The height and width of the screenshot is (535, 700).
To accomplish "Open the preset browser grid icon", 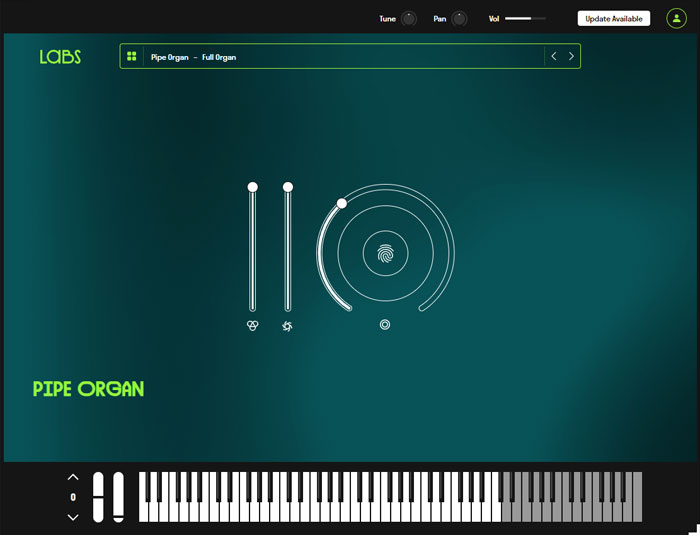I will (x=132, y=56).
